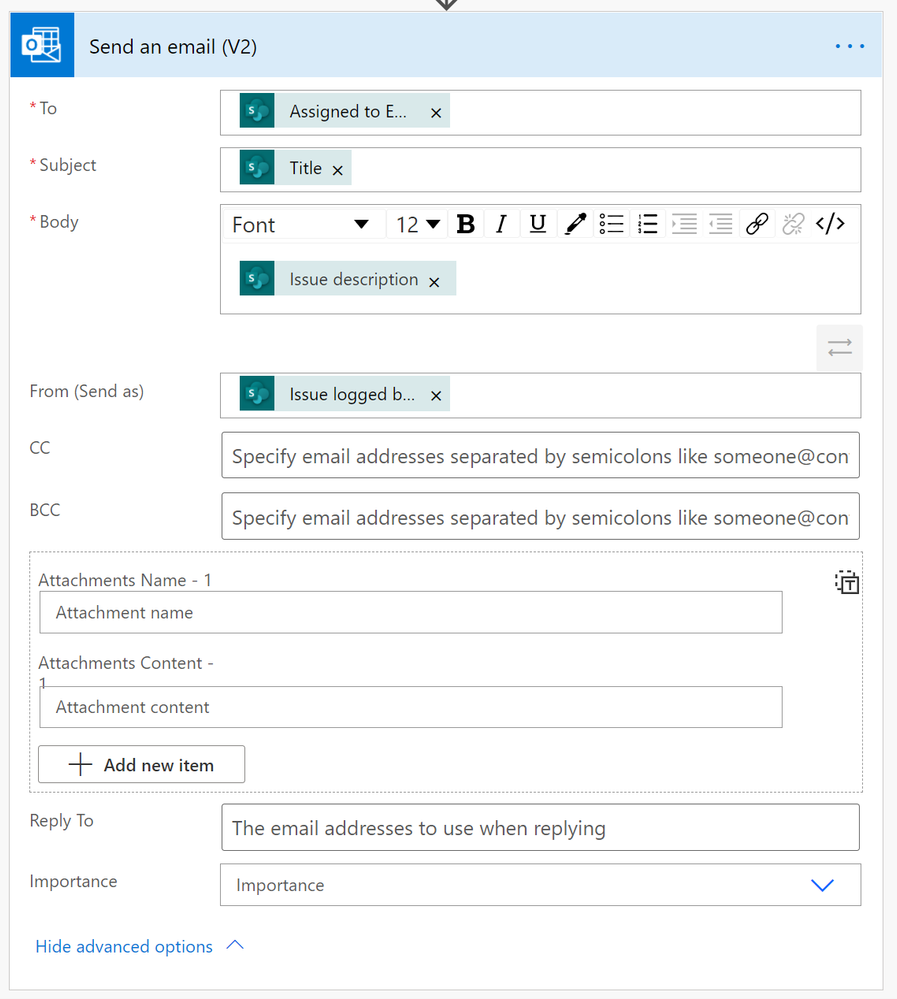
Task: Toggle bold formatting
Action: [466, 224]
